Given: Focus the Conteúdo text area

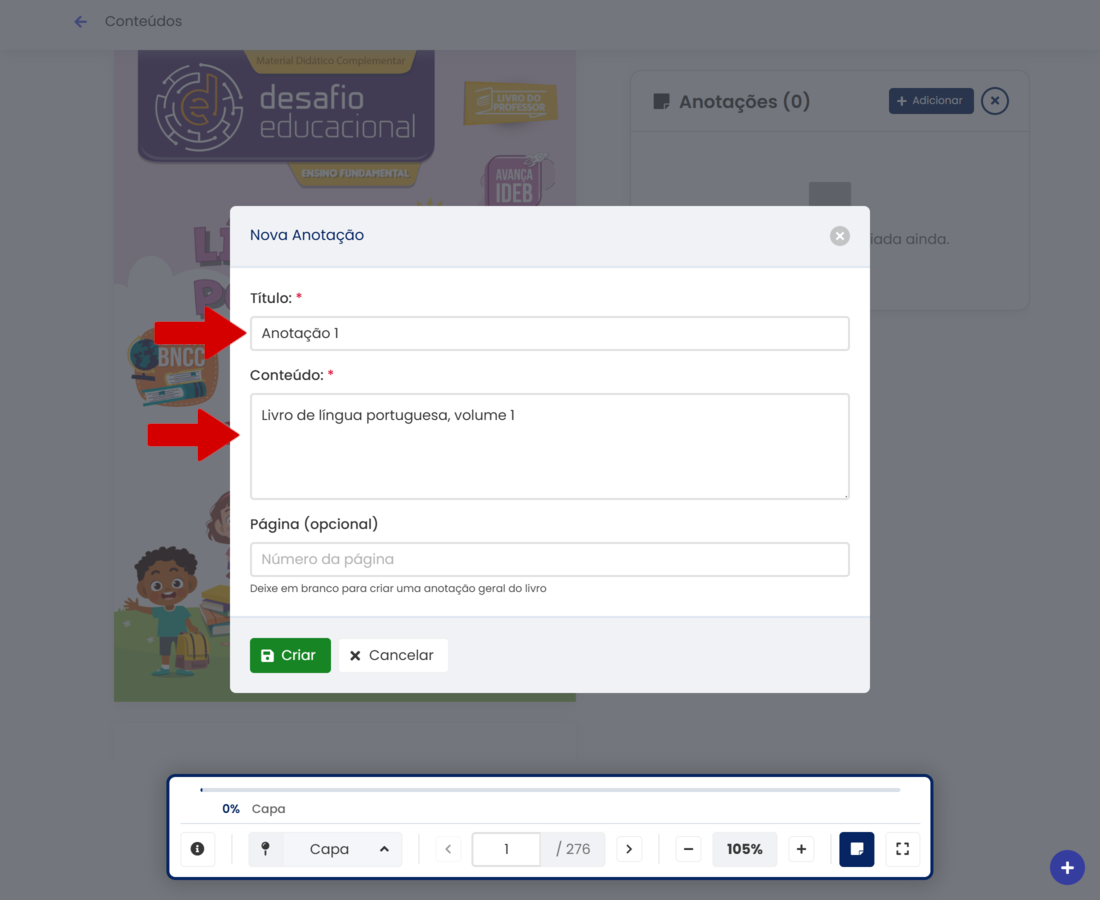Looking at the screenshot, I should coord(549,446).
